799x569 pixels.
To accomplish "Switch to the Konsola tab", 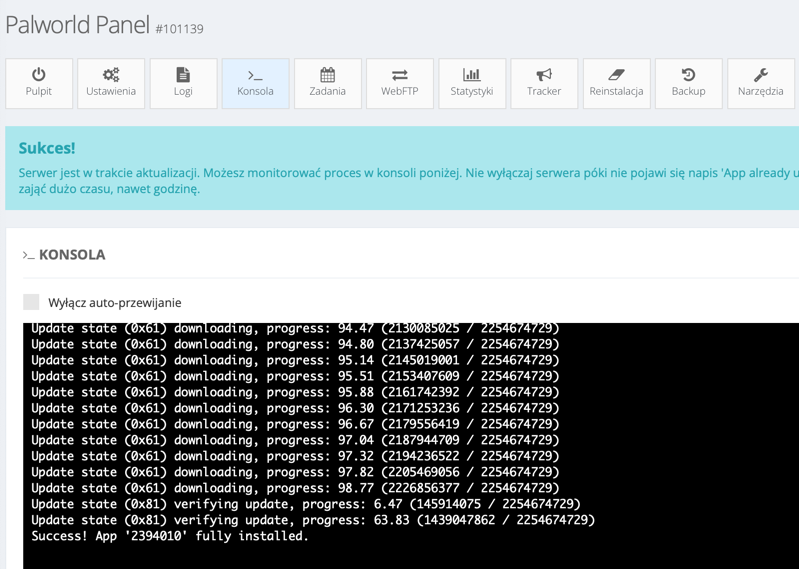I will (255, 83).
